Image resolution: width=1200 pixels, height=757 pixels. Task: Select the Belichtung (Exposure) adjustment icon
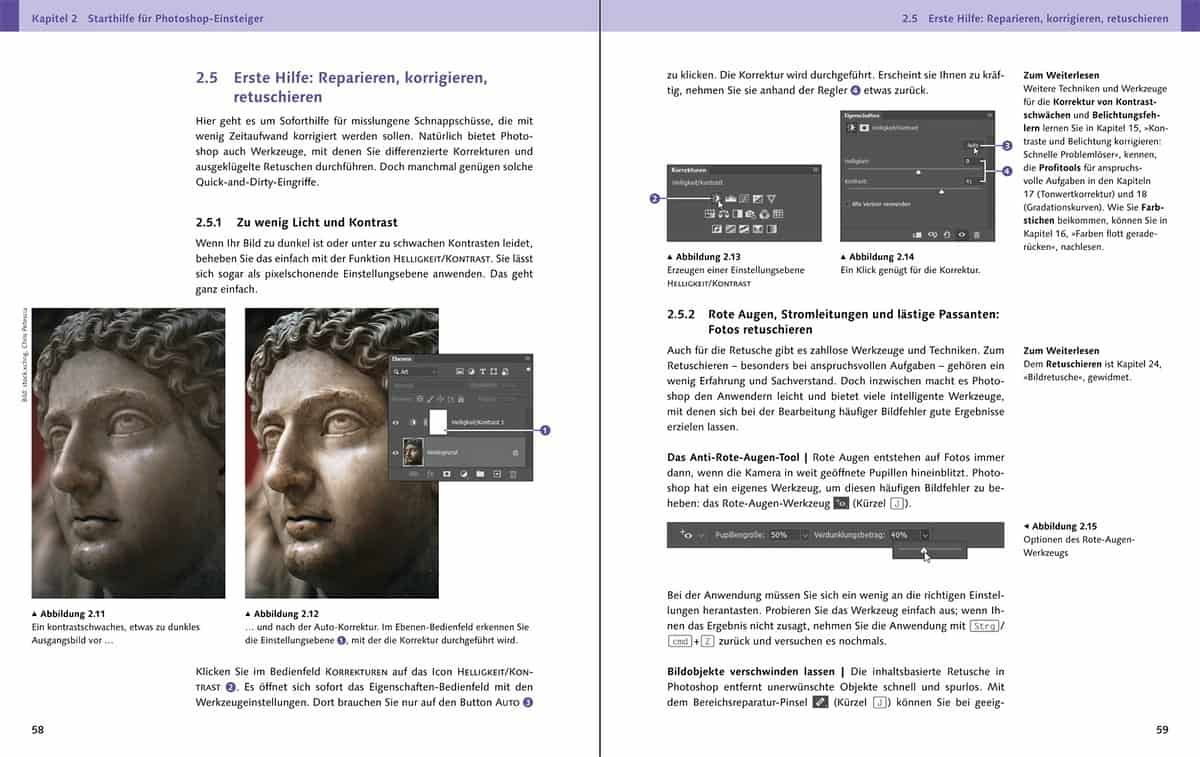pos(758,198)
